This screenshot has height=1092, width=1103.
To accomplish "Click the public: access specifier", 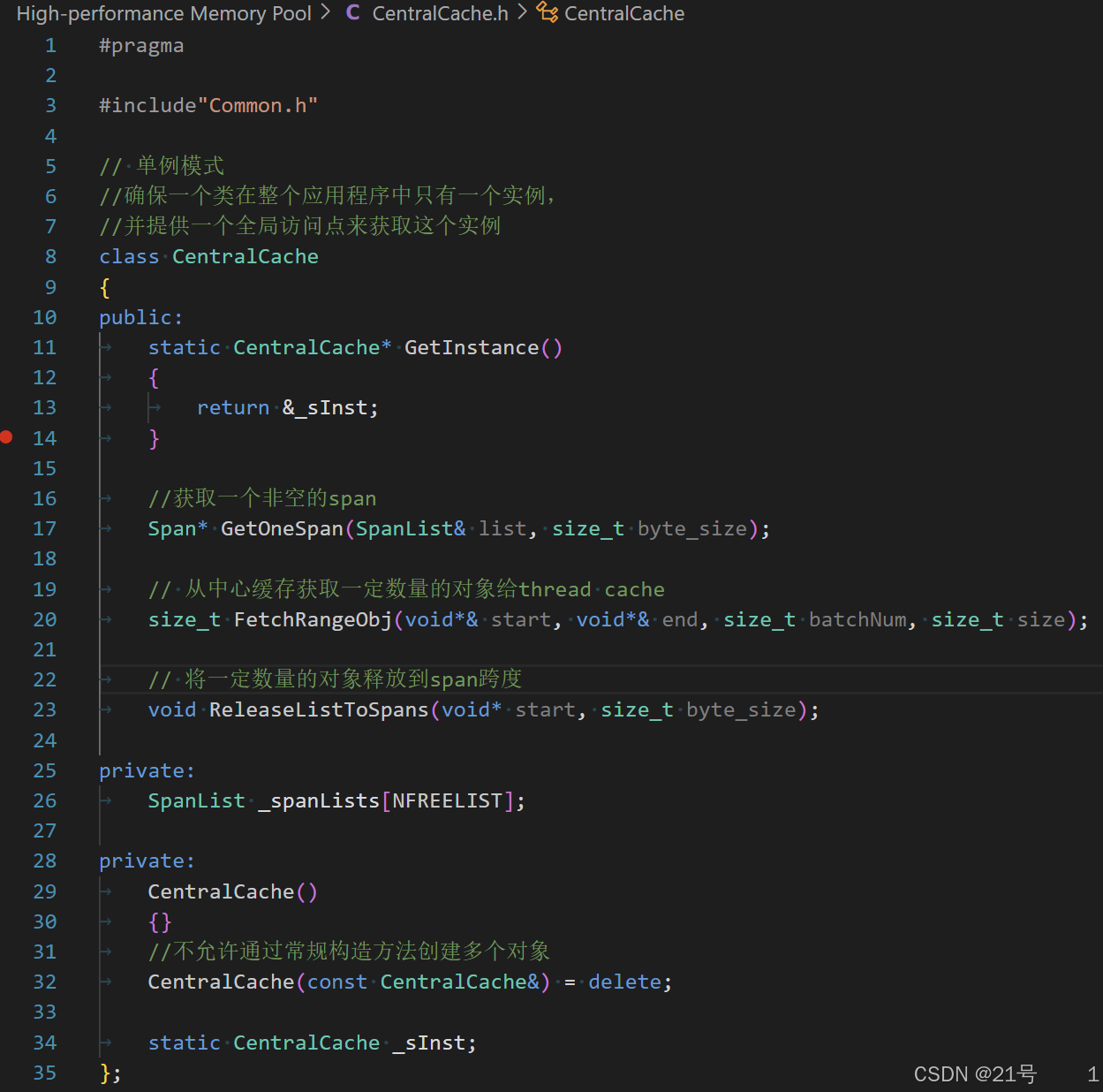I will pyautogui.click(x=141, y=317).
